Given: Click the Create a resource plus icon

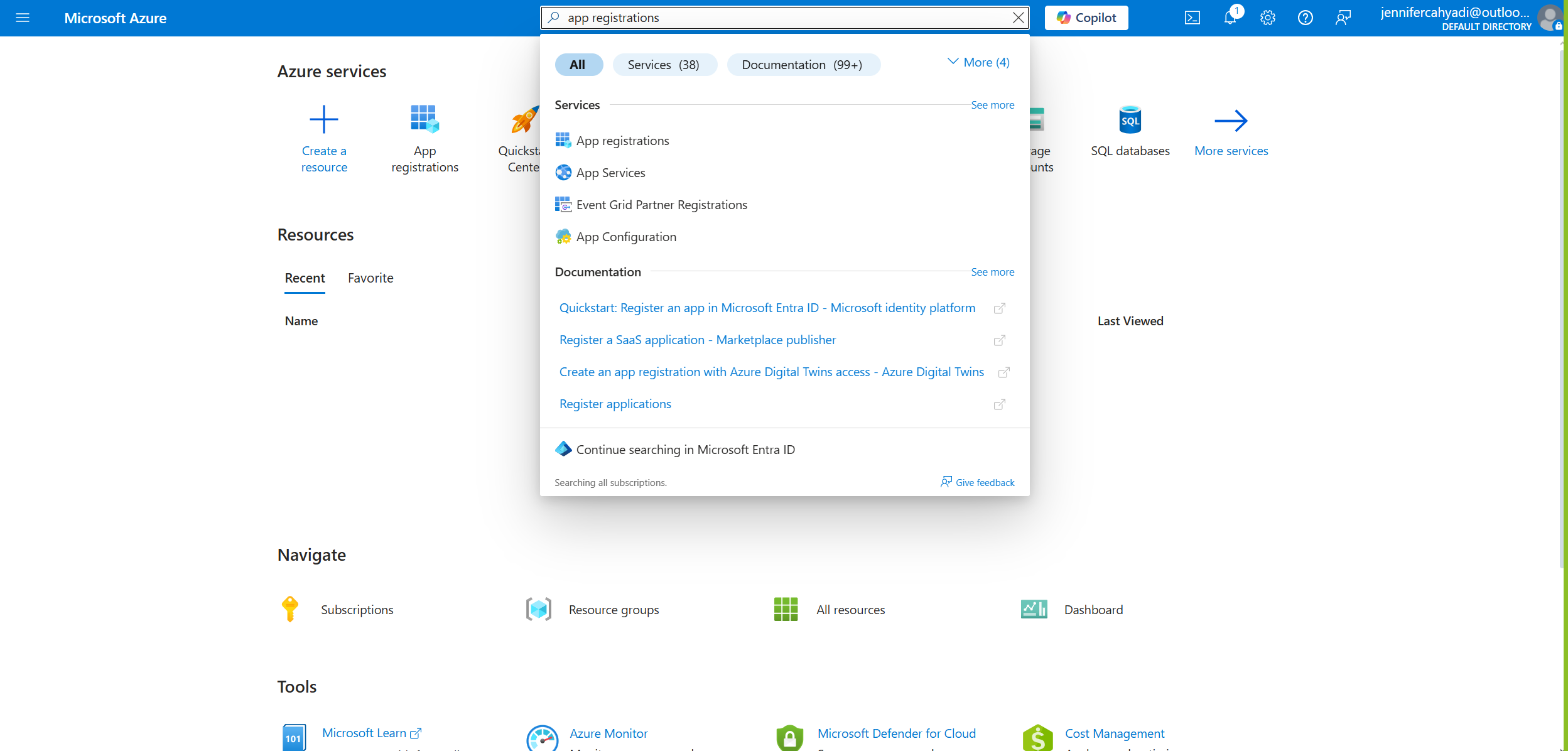Looking at the screenshot, I should click(x=324, y=119).
